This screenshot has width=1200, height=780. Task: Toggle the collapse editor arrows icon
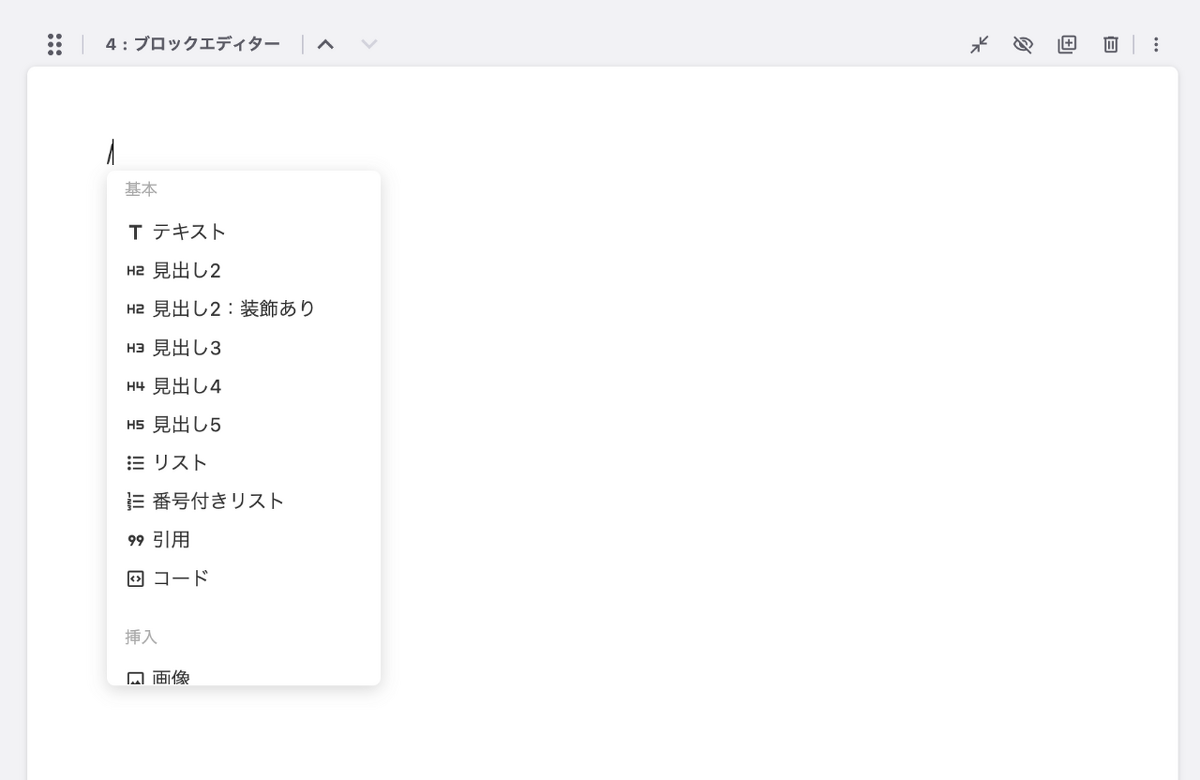pyautogui.click(x=978, y=44)
